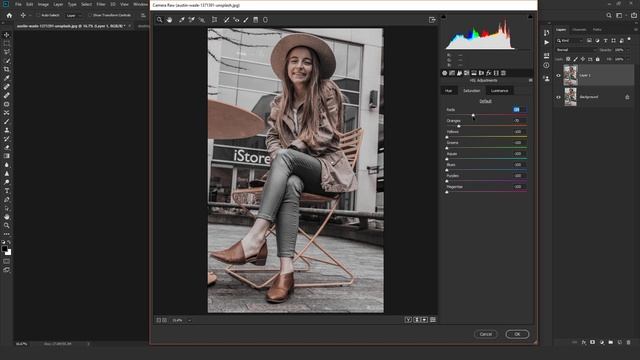The image size is (640, 360).
Task: Open the Layers panel flyout menu
Action: point(635,29)
